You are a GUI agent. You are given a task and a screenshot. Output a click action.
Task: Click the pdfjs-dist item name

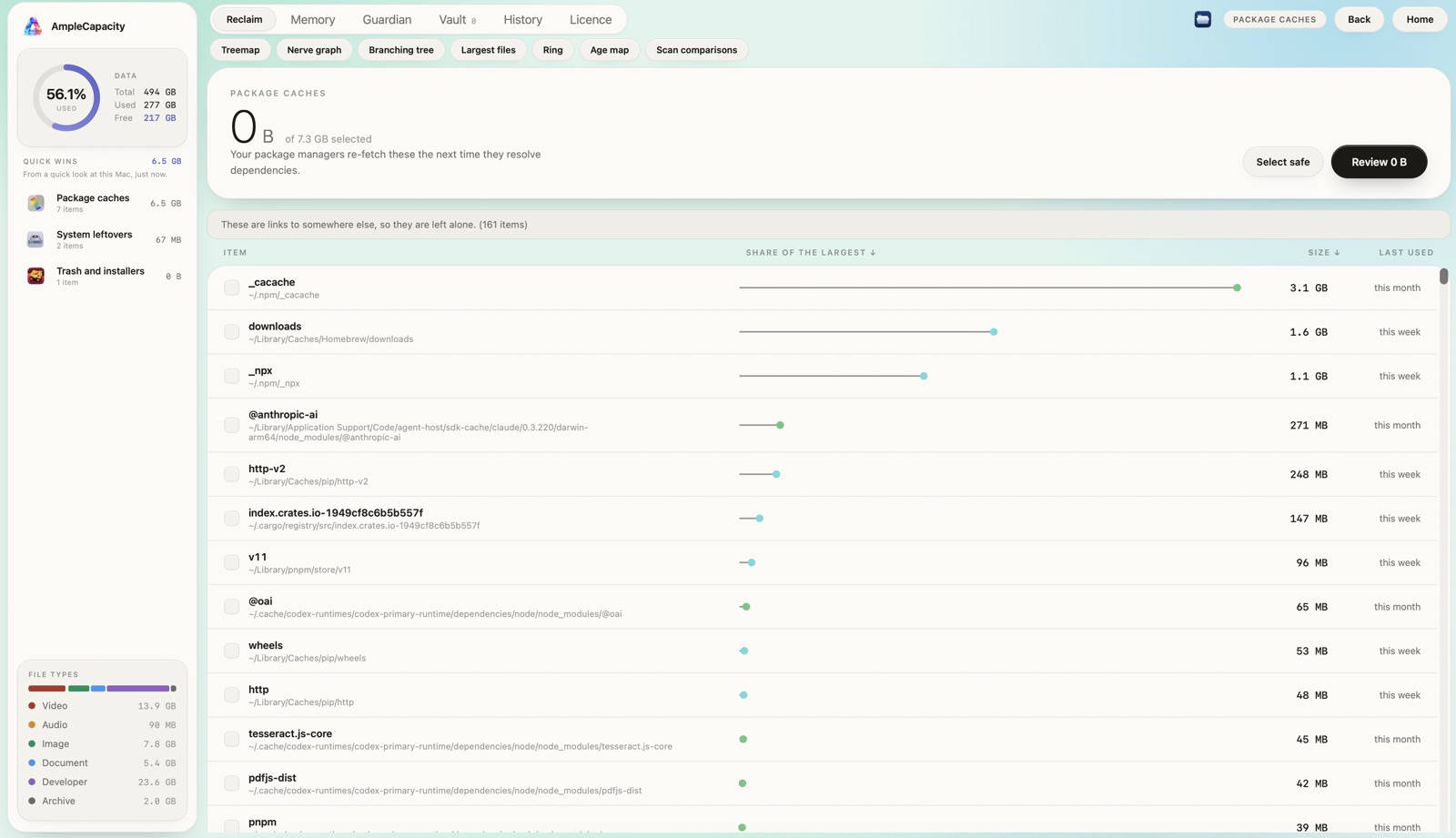click(x=272, y=778)
